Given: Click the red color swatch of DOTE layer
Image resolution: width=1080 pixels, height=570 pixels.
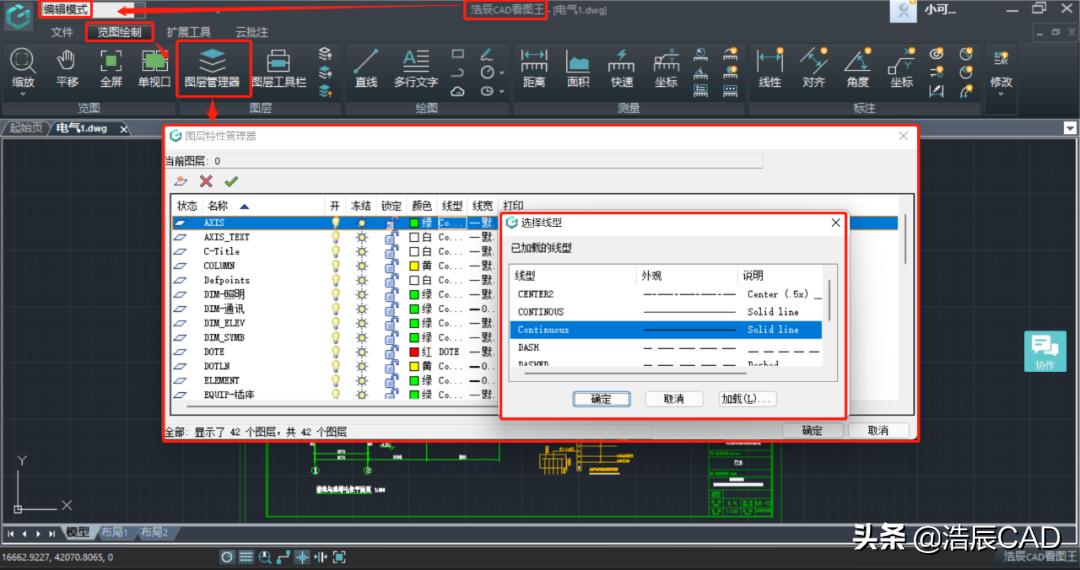Looking at the screenshot, I should (x=414, y=352).
